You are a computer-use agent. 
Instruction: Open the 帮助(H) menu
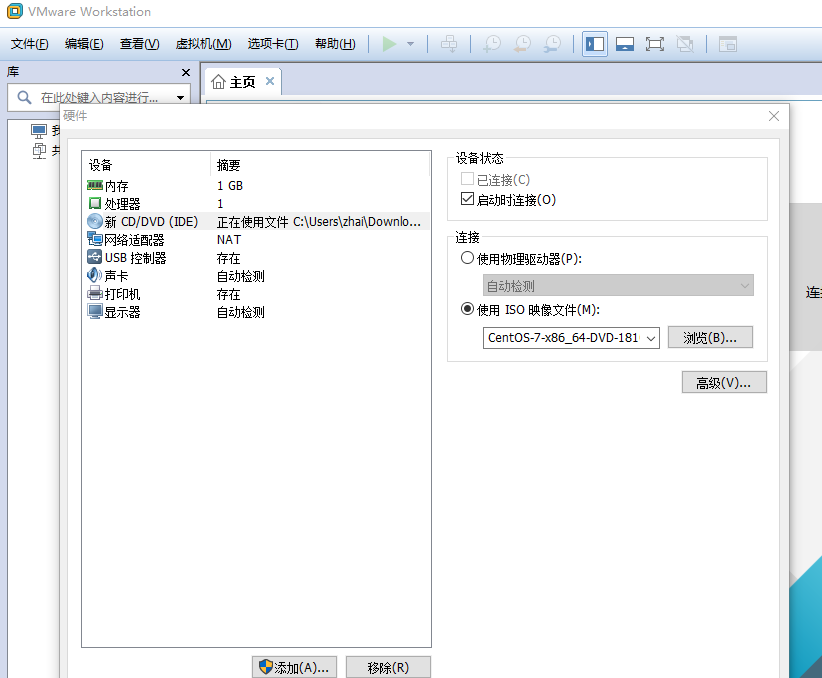pyautogui.click(x=335, y=44)
